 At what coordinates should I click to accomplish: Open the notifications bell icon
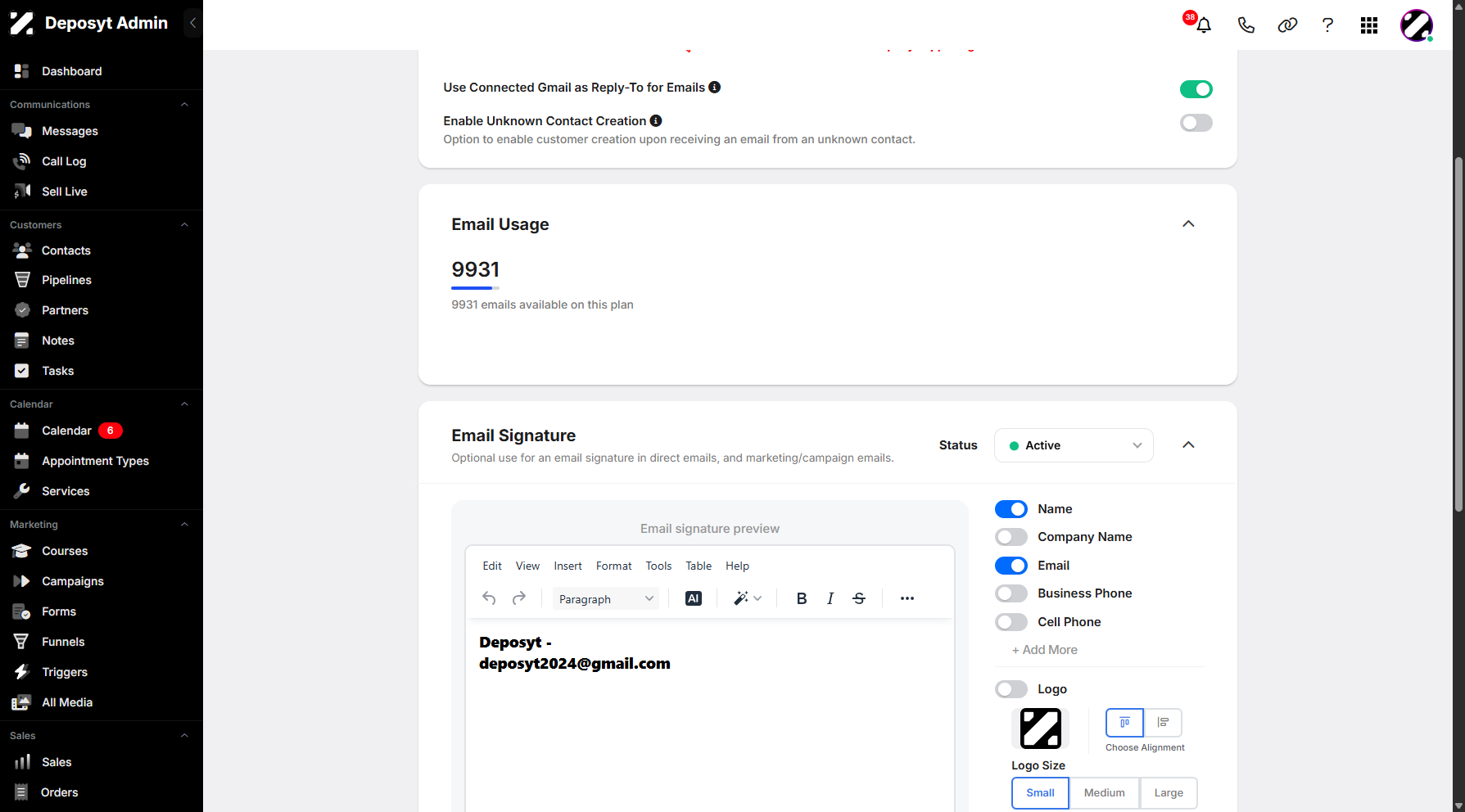[1203, 25]
